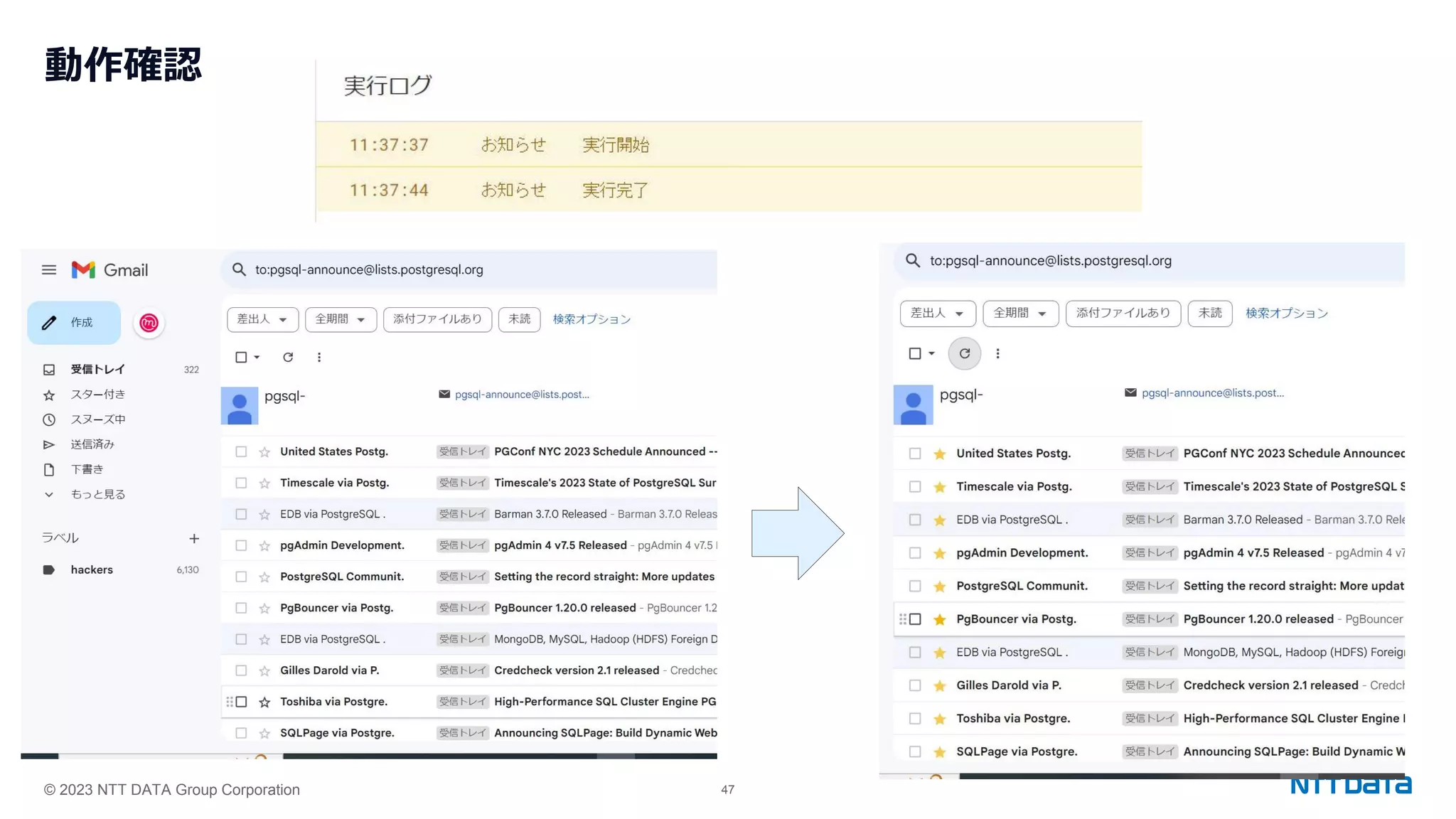
Task: Click the pgsql- contact avatar in left window
Action: pyautogui.click(x=240, y=406)
